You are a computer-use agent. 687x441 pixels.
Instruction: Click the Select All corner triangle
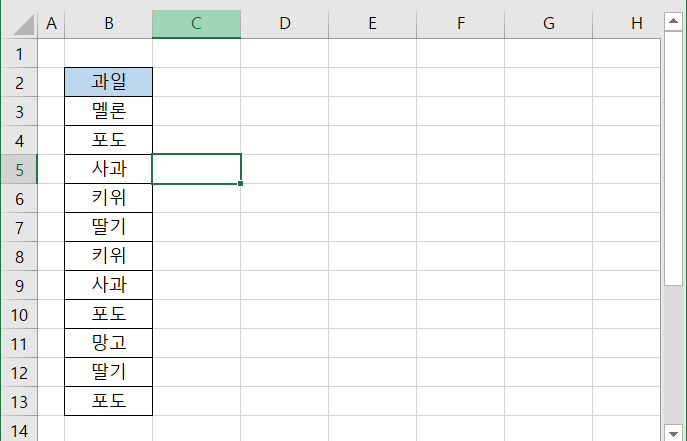pyautogui.click(x=24, y=25)
